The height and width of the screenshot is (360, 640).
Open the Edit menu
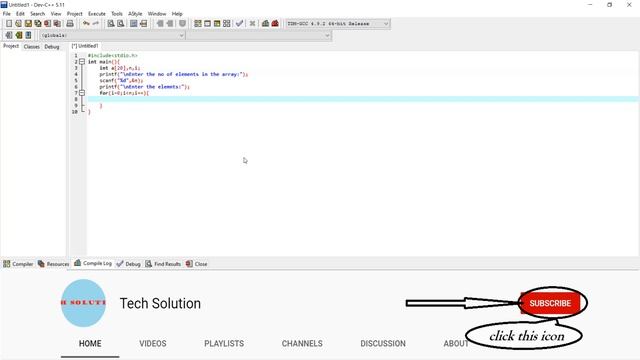click(20, 13)
